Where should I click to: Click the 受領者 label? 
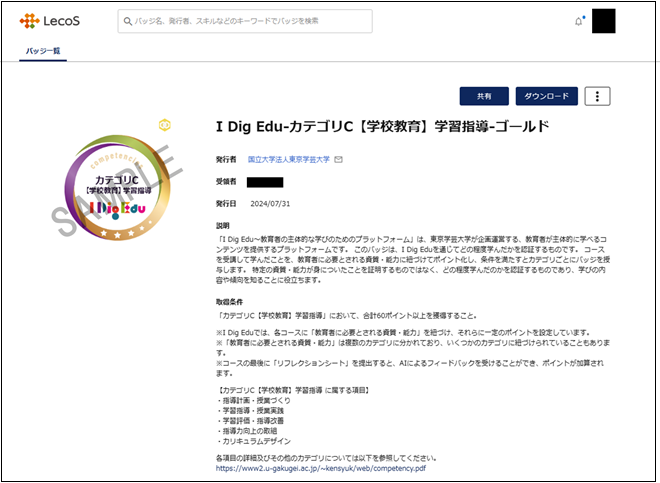(226, 182)
